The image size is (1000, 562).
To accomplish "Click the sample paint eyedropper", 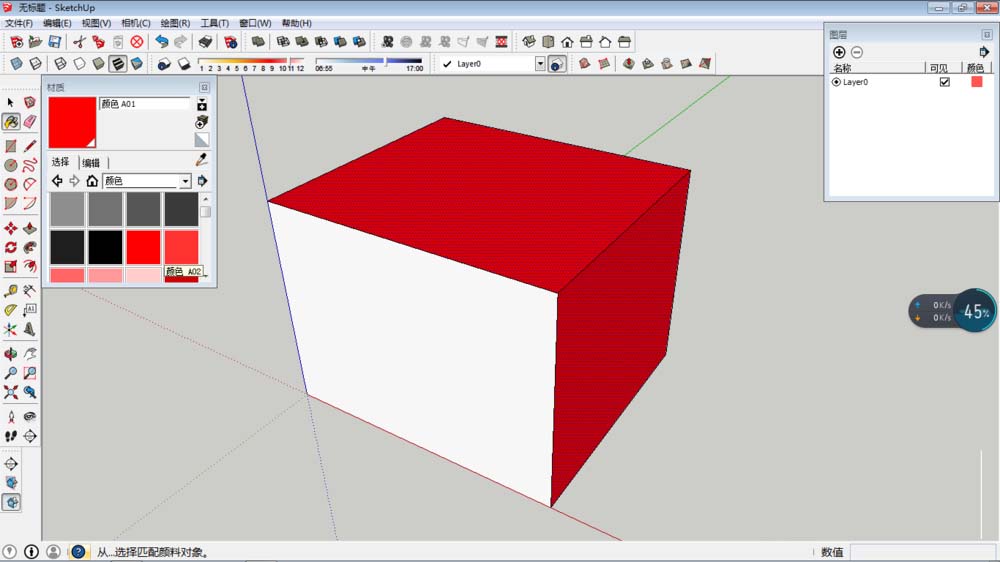I will click(x=201, y=160).
